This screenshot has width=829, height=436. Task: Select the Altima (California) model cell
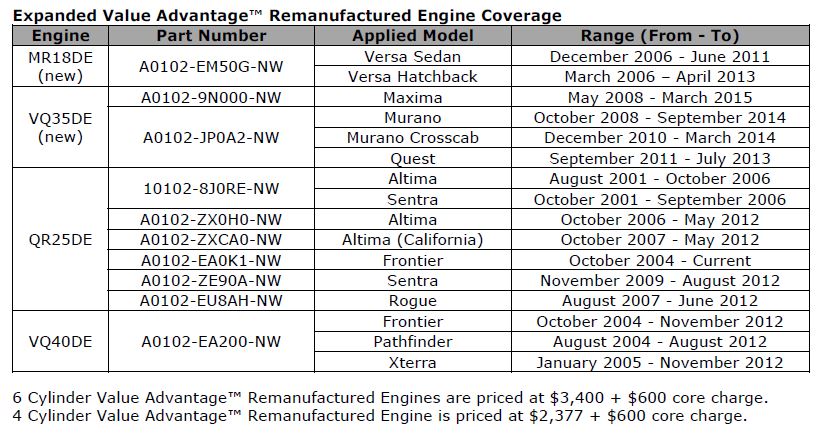click(x=410, y=240)
